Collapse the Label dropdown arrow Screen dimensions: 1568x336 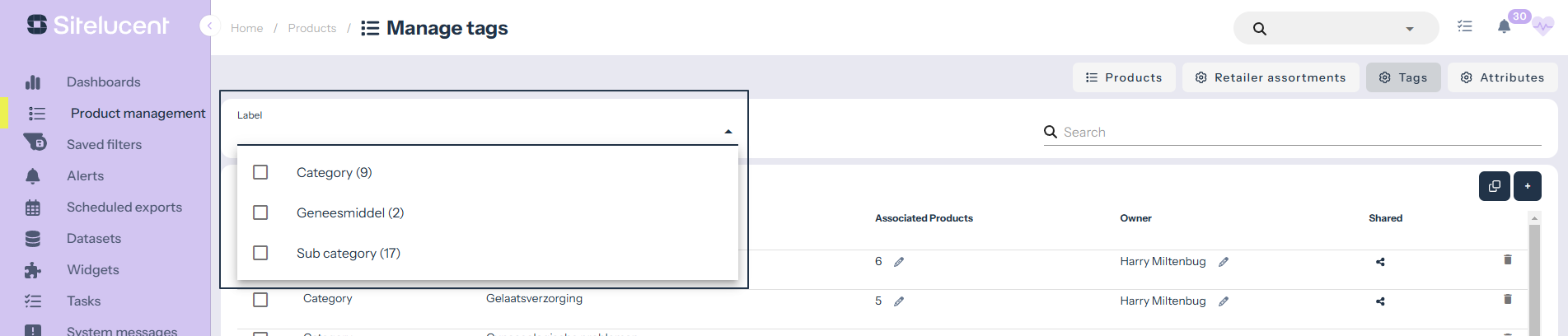coord(728,132)
